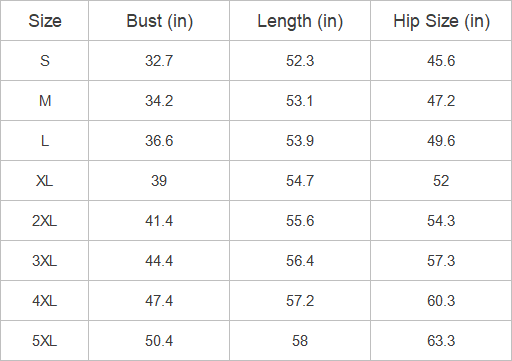The image size is (512, 361).
Task: Select the XL size cell
Action: [x=44, y=181]
